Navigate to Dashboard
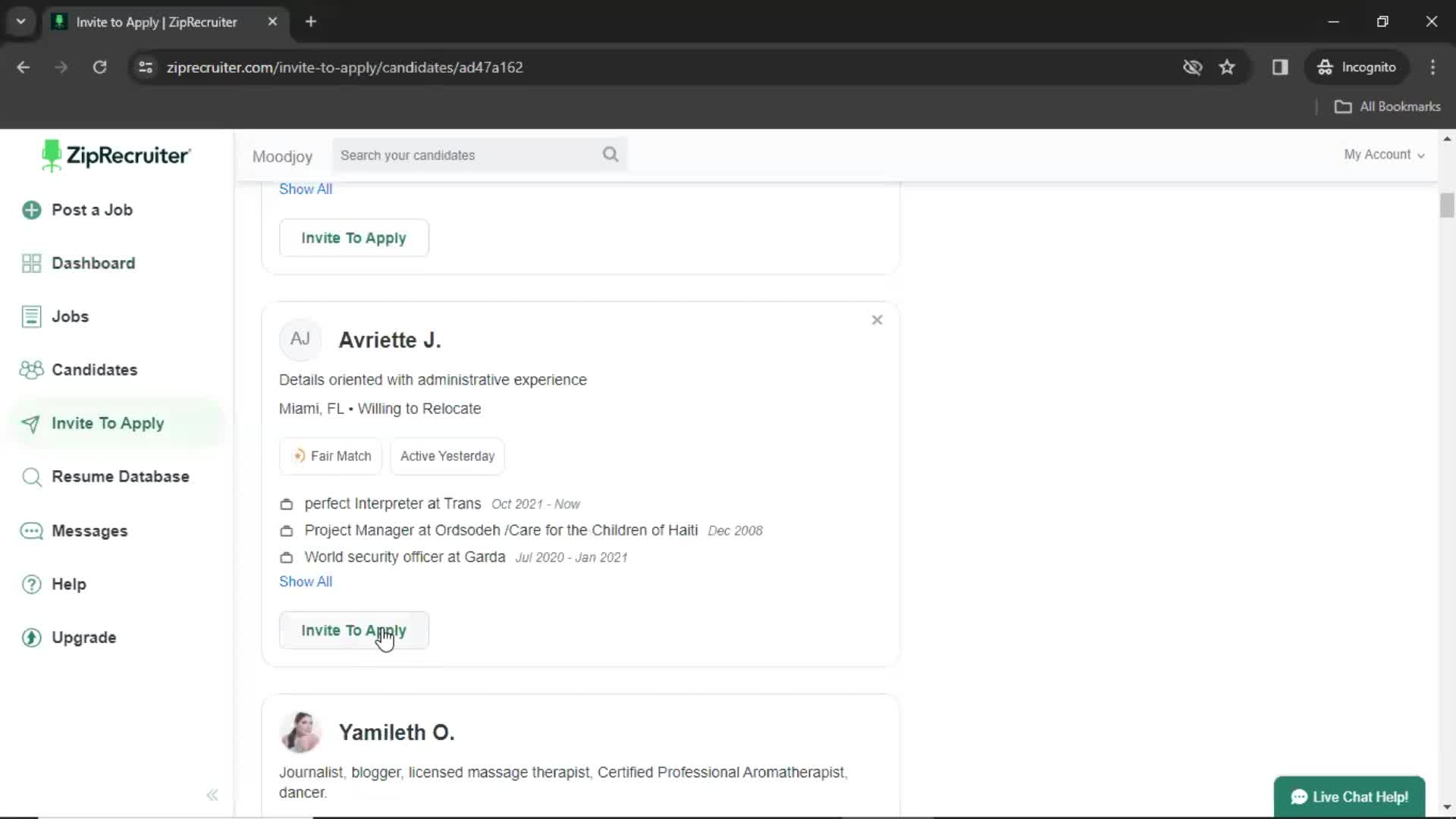Image resolution: width=1456 pixels, height=819 pixels. pyautogui.click(x=93, y=263)
